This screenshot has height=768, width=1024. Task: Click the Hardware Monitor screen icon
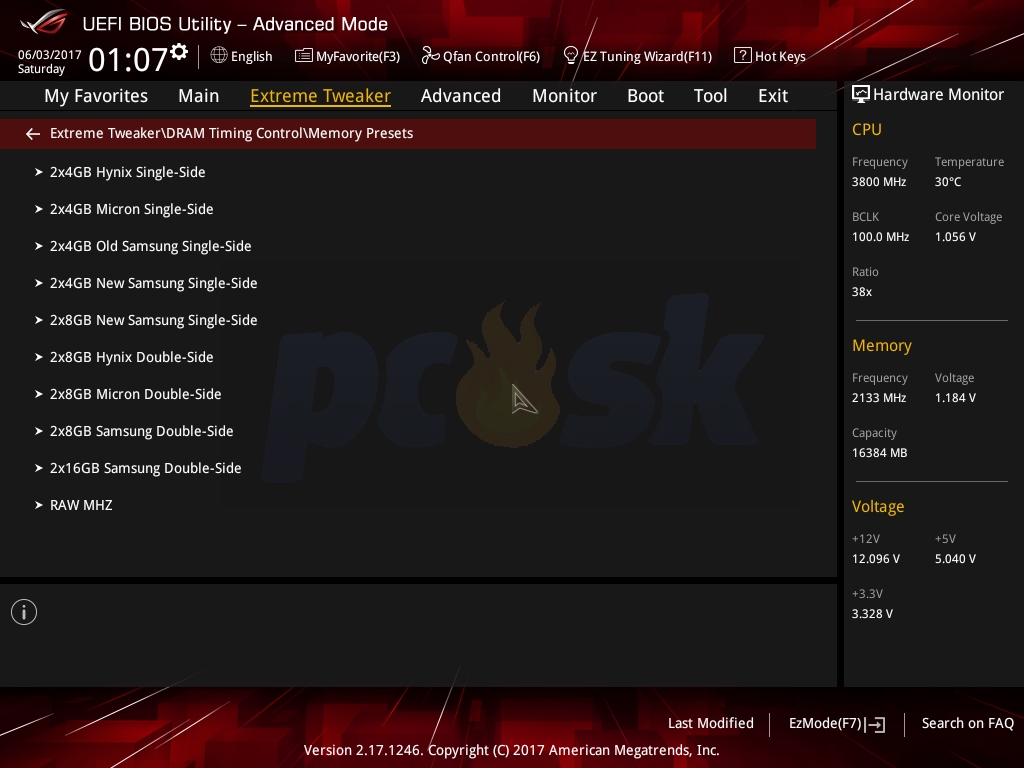861,95
